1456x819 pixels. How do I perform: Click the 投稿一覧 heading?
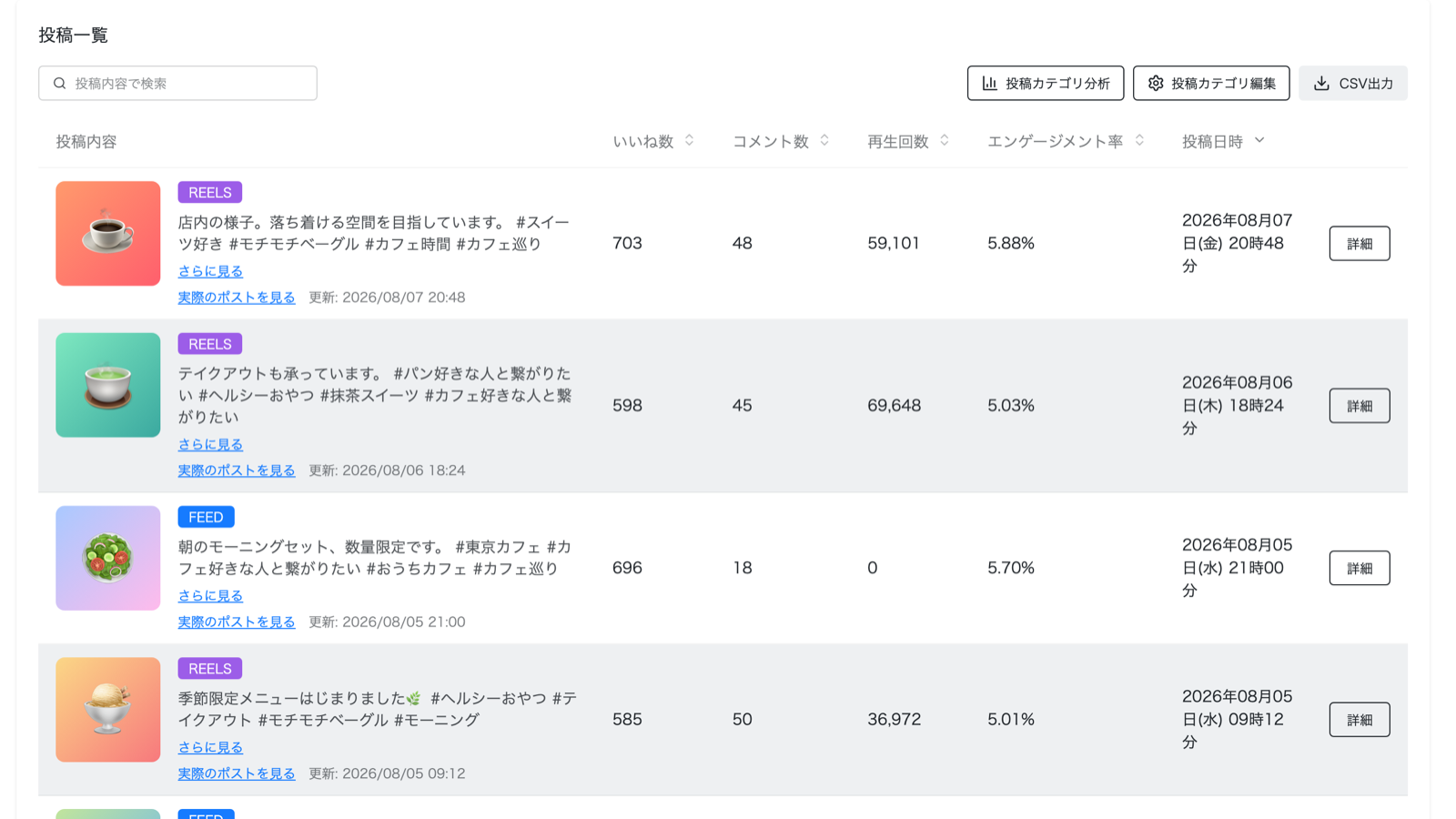pos(74,35)
